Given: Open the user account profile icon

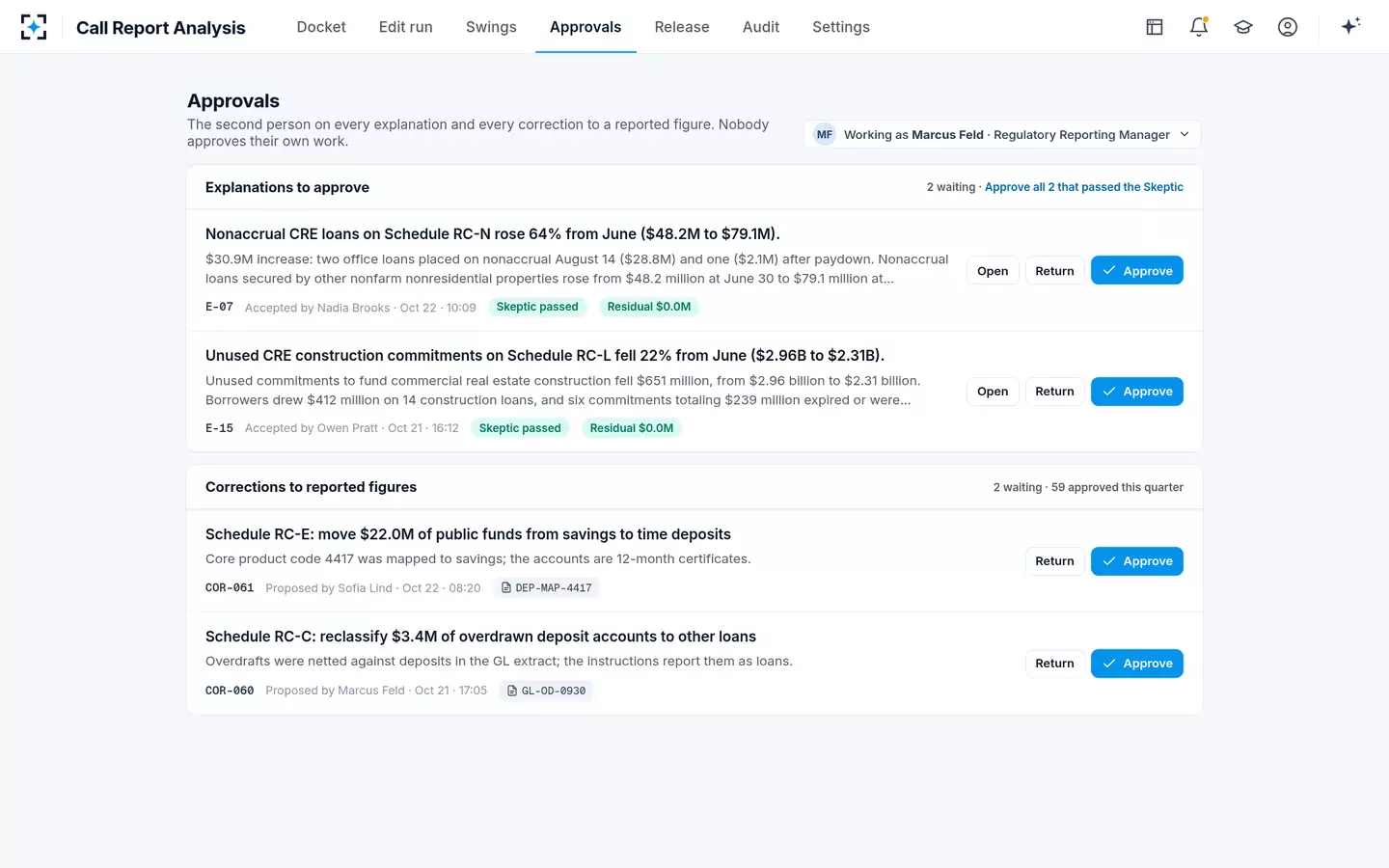Looking at the screenshot, I should 1288,27.
